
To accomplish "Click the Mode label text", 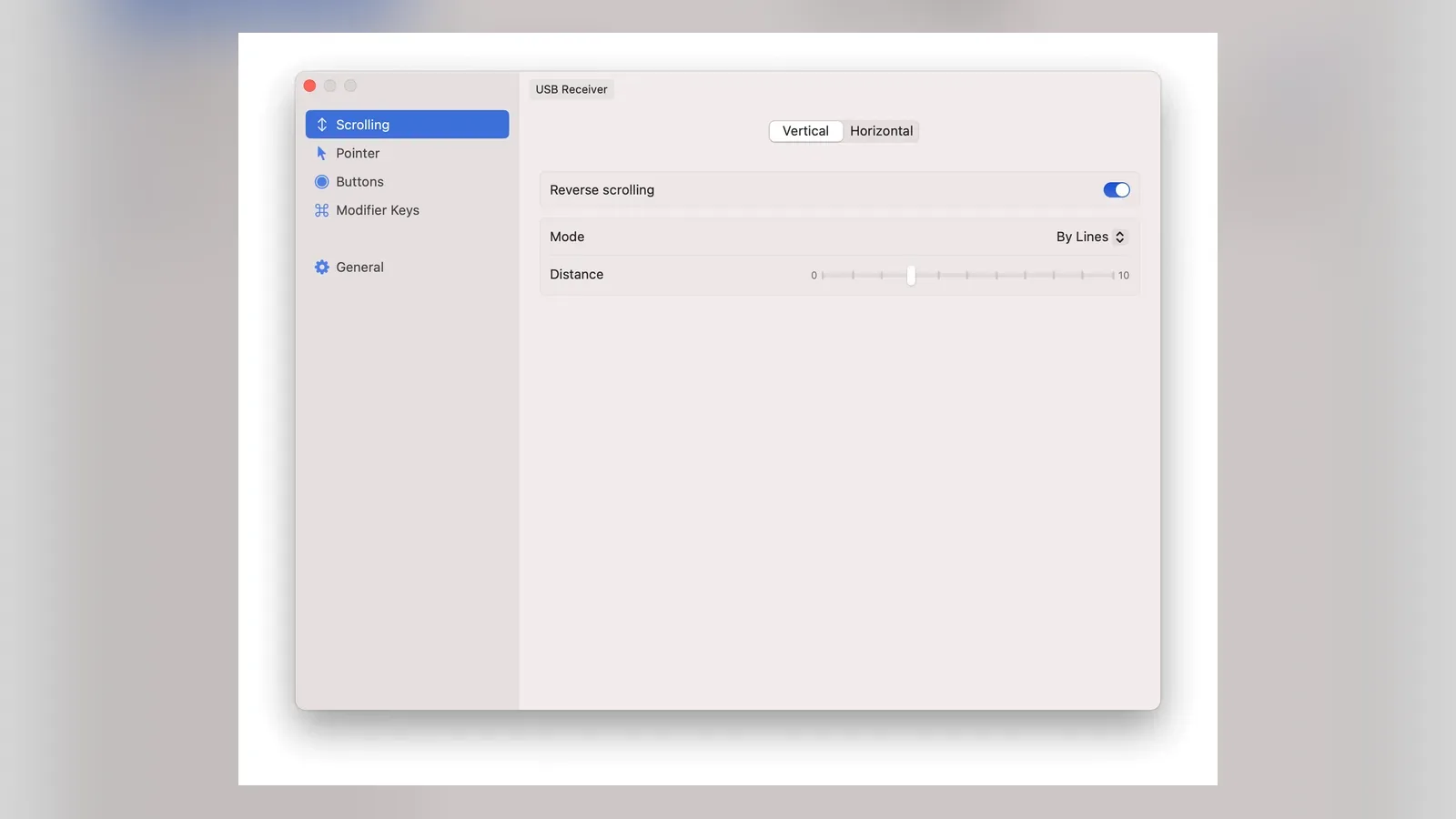I will coord(567,237).
